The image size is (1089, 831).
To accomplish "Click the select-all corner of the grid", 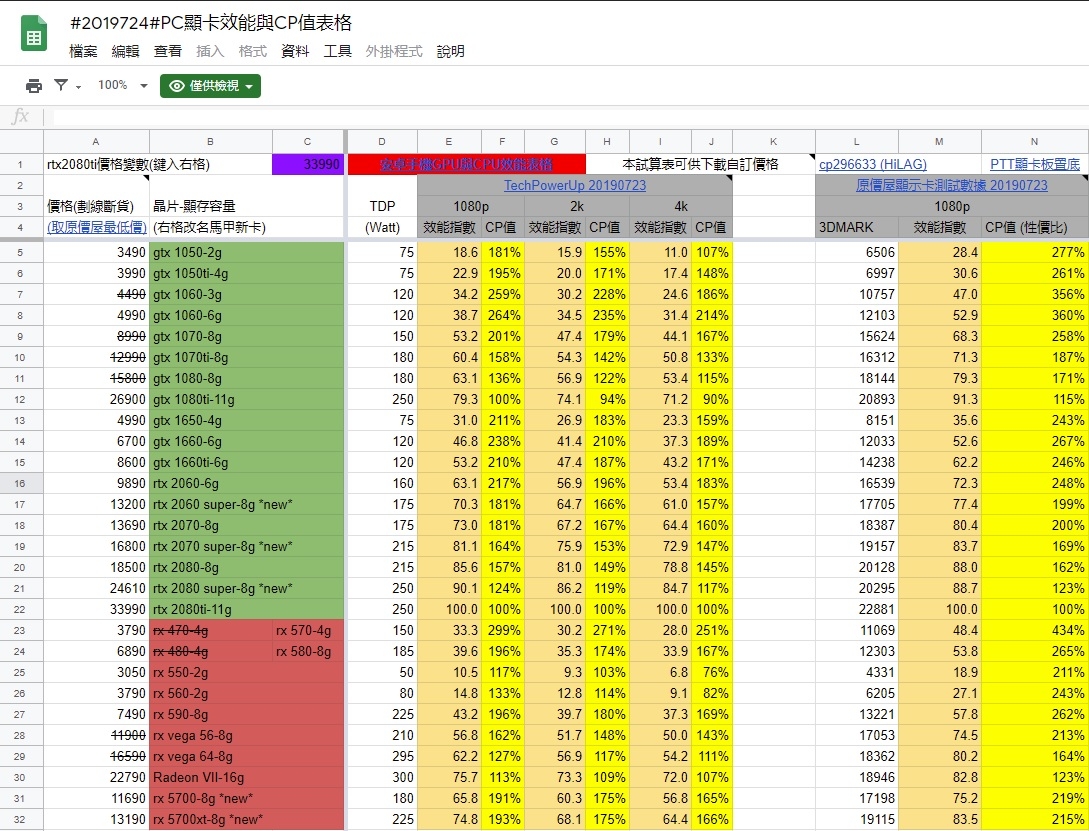I will tap(22, 142).
